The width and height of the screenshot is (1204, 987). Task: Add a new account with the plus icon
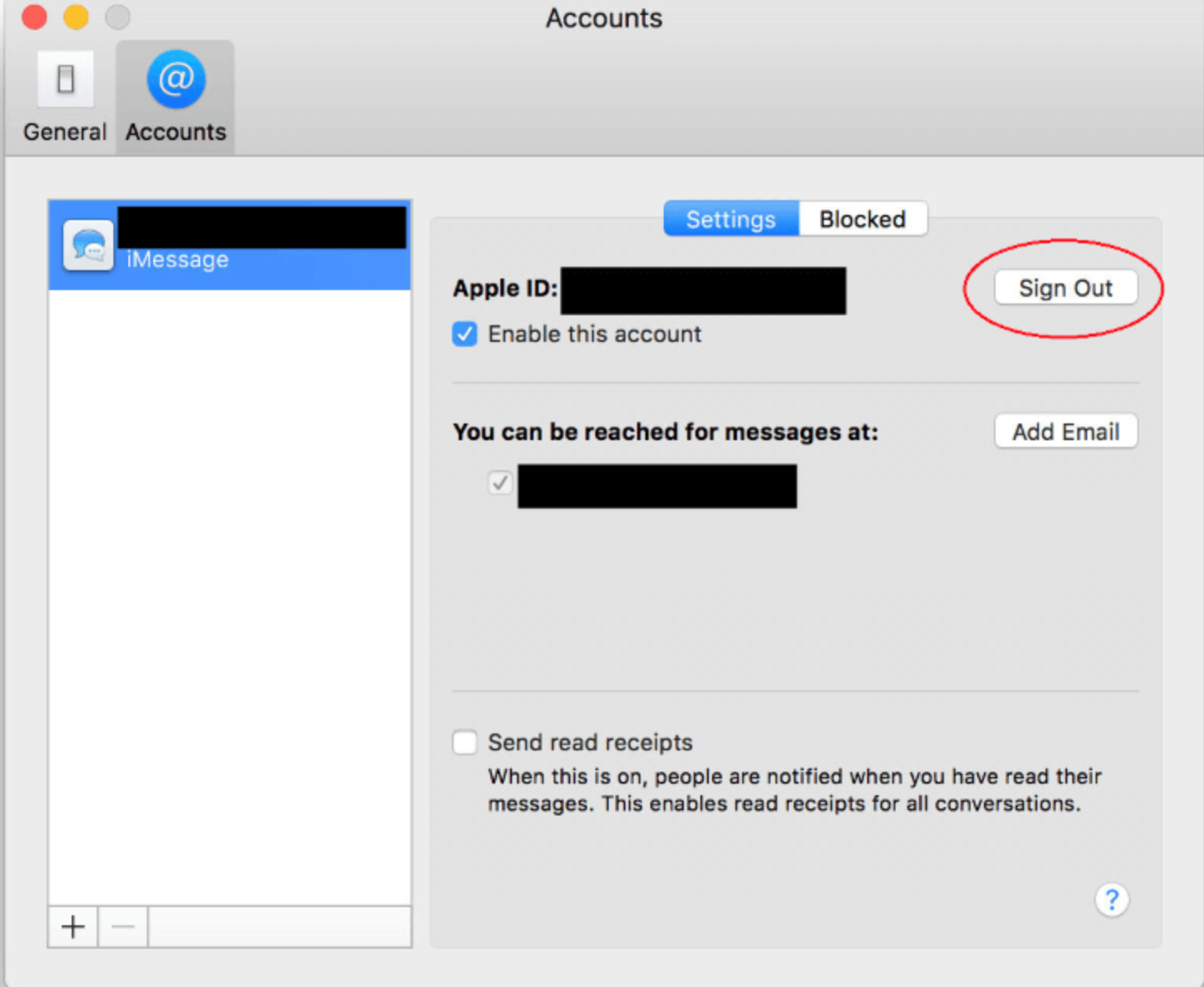pos(72,926)
